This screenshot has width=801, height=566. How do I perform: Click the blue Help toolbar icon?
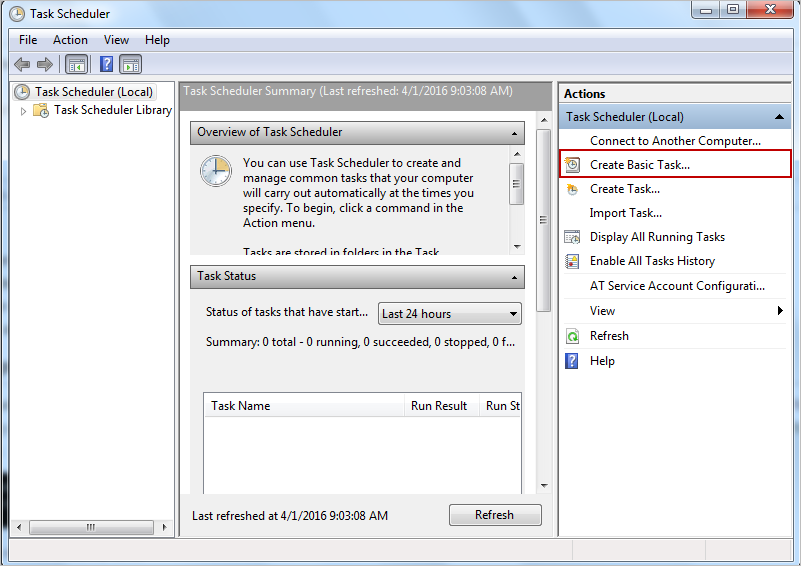[106, 64]
